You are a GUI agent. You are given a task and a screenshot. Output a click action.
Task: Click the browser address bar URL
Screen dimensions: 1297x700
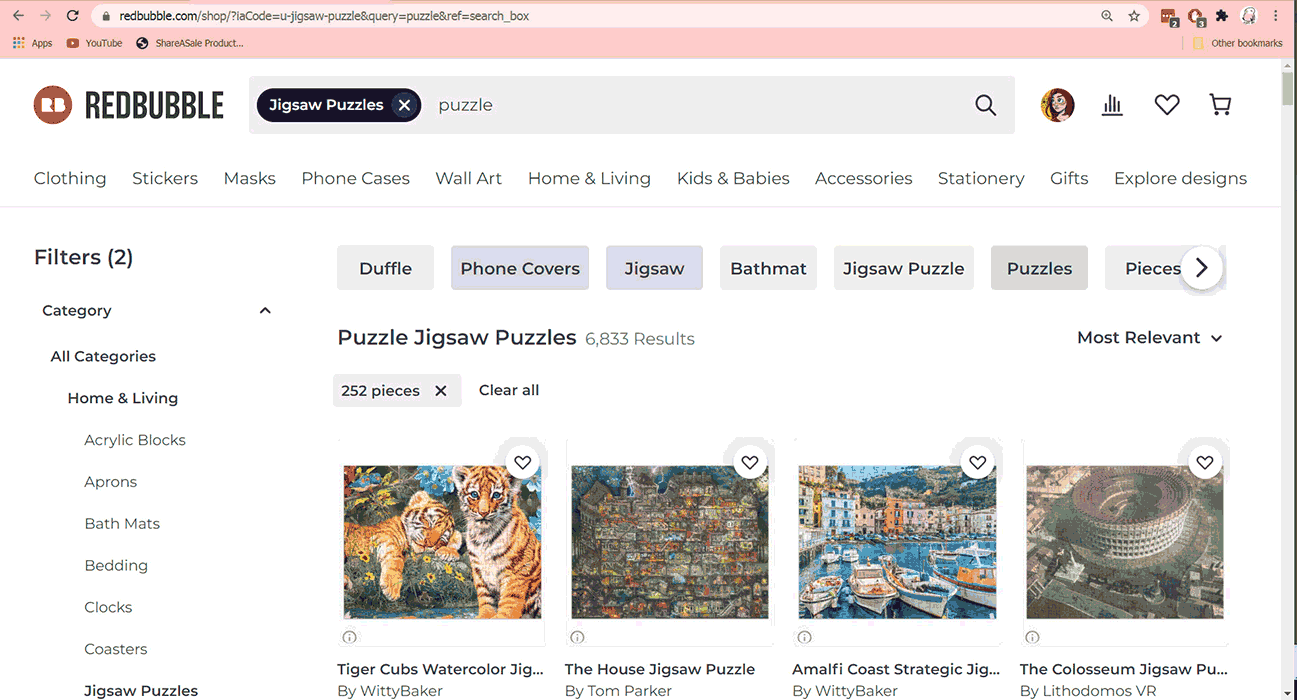[x=324, y=16]
